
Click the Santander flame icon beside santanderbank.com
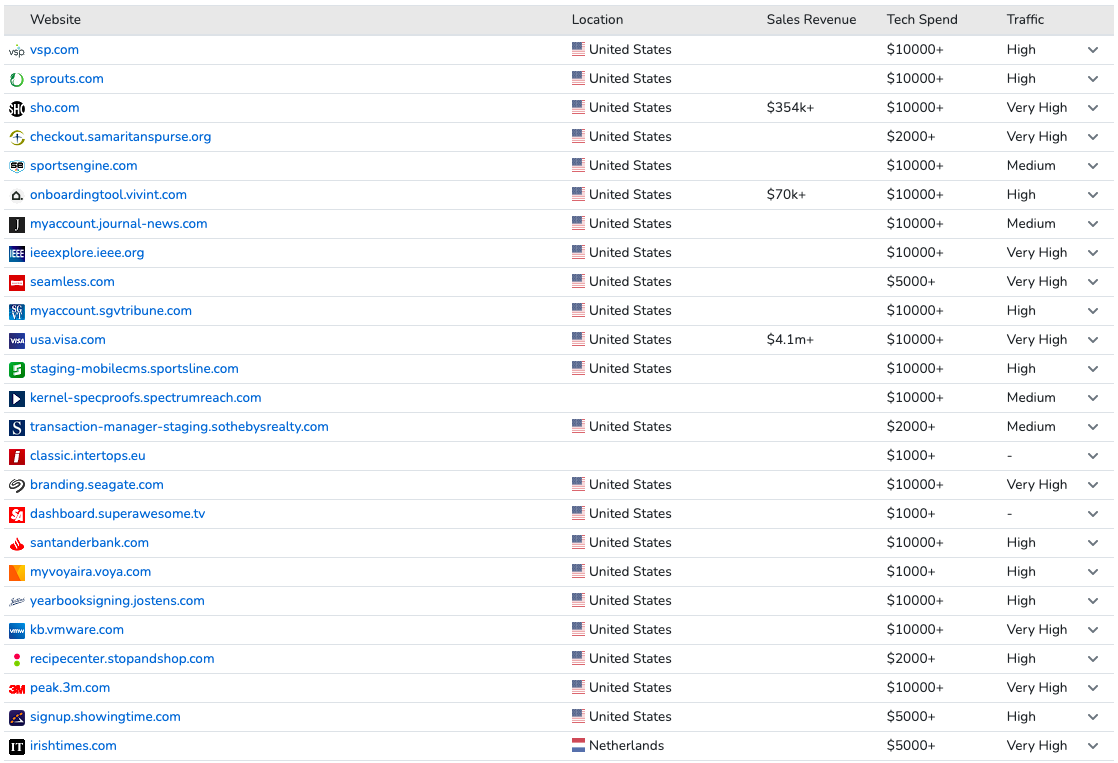tap(17, 543)
